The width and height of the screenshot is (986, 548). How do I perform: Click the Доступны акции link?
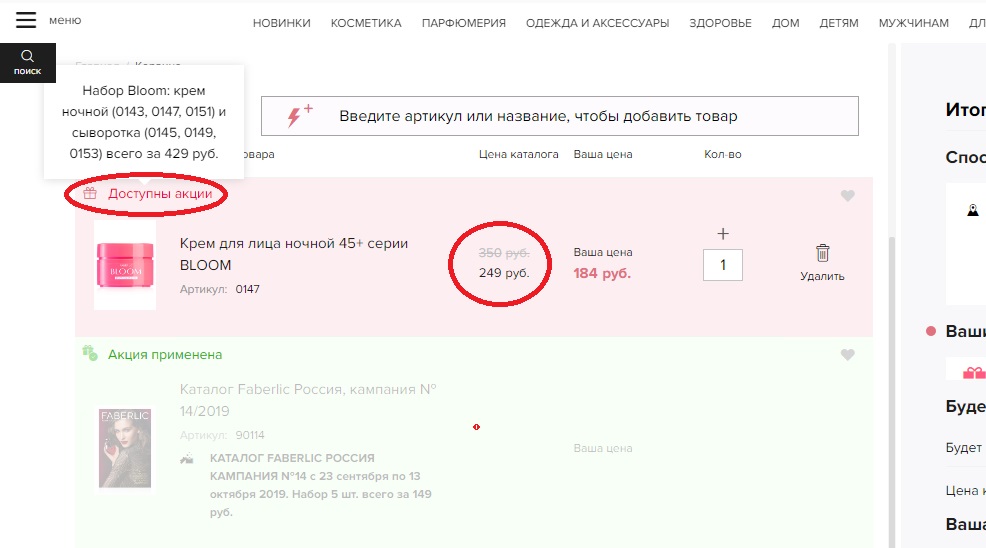pos(160,194)
